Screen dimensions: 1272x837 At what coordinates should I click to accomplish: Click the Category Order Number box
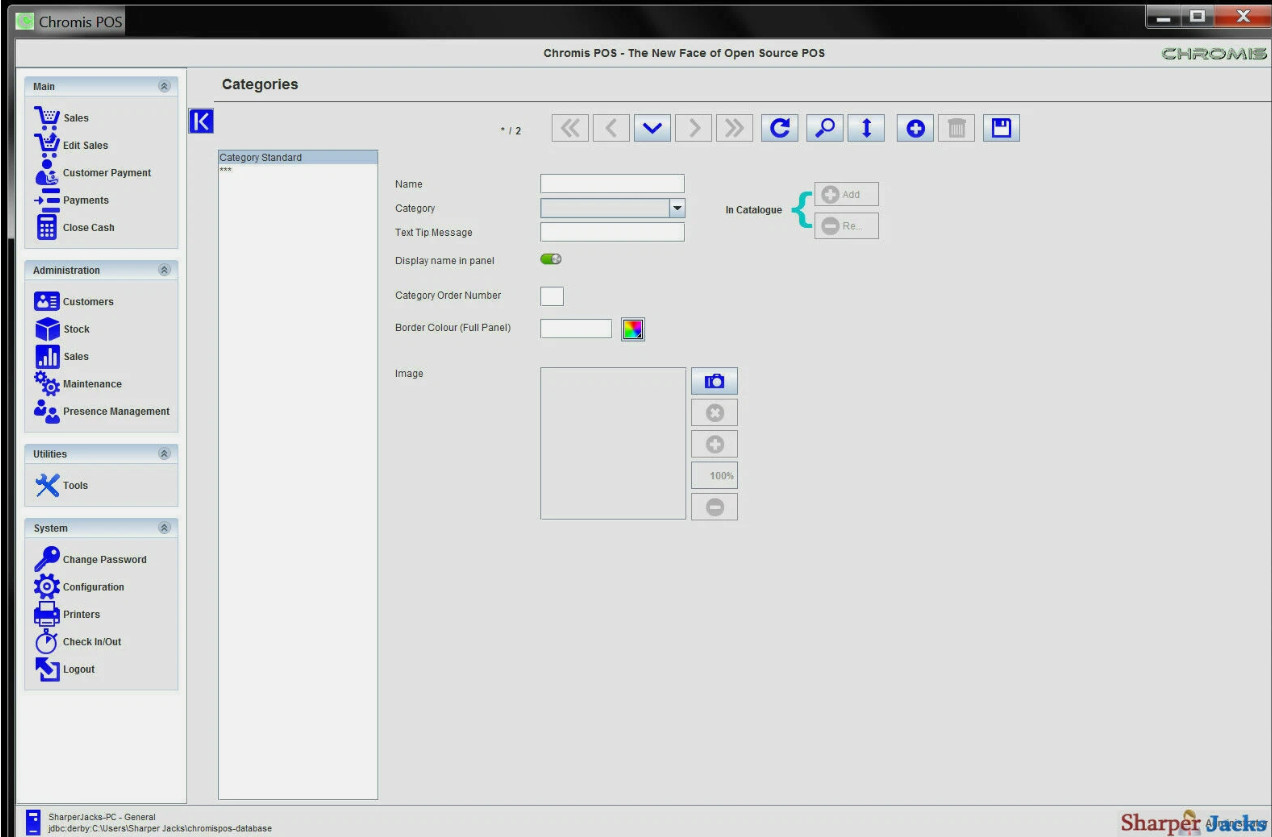(x=552, y=296)
